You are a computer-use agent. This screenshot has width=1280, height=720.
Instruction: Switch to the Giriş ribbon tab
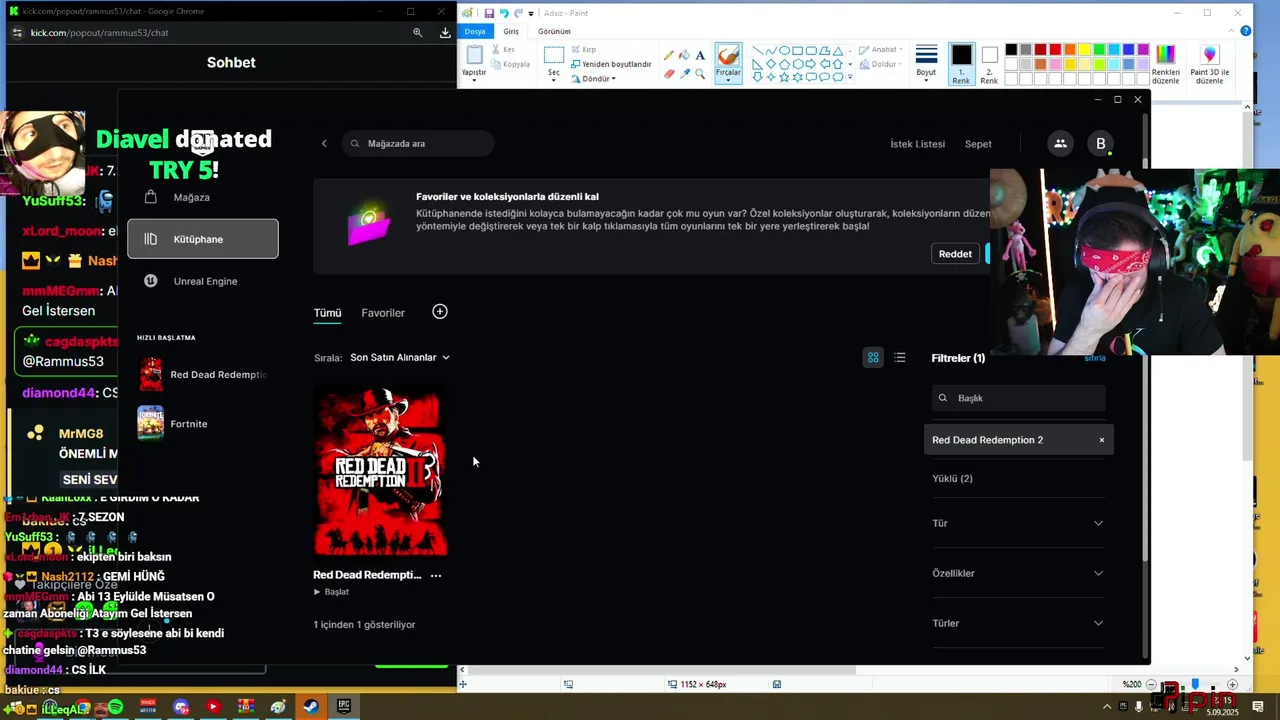point(511,31)
